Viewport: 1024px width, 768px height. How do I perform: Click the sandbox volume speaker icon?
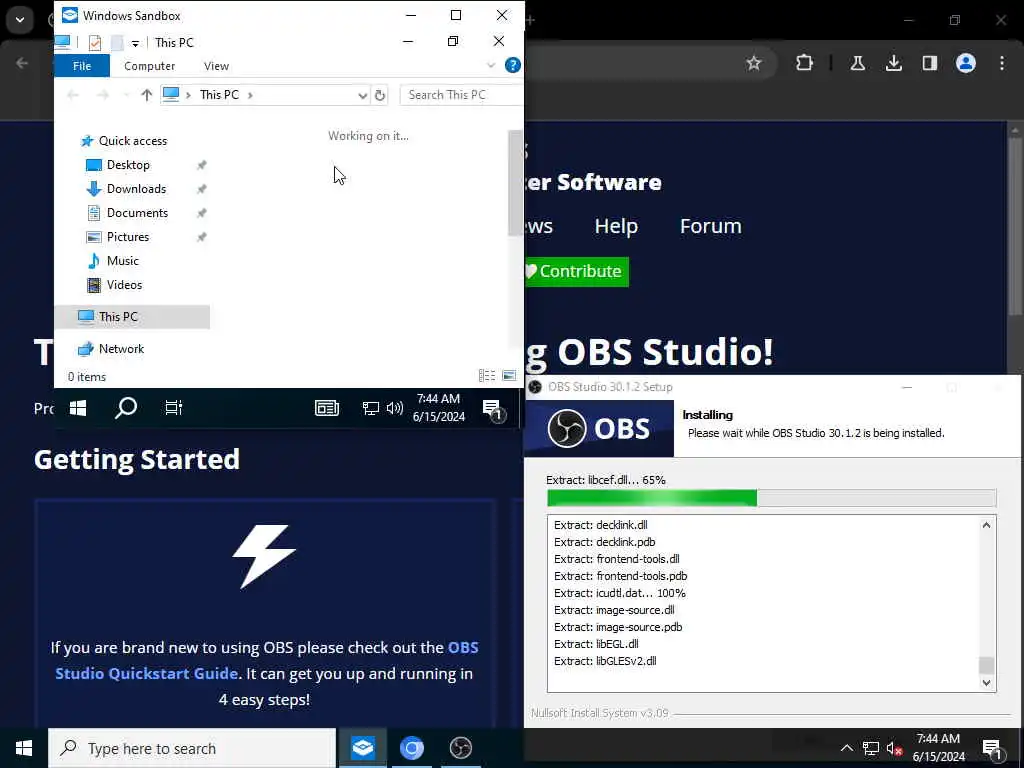[x=394, y=409]
